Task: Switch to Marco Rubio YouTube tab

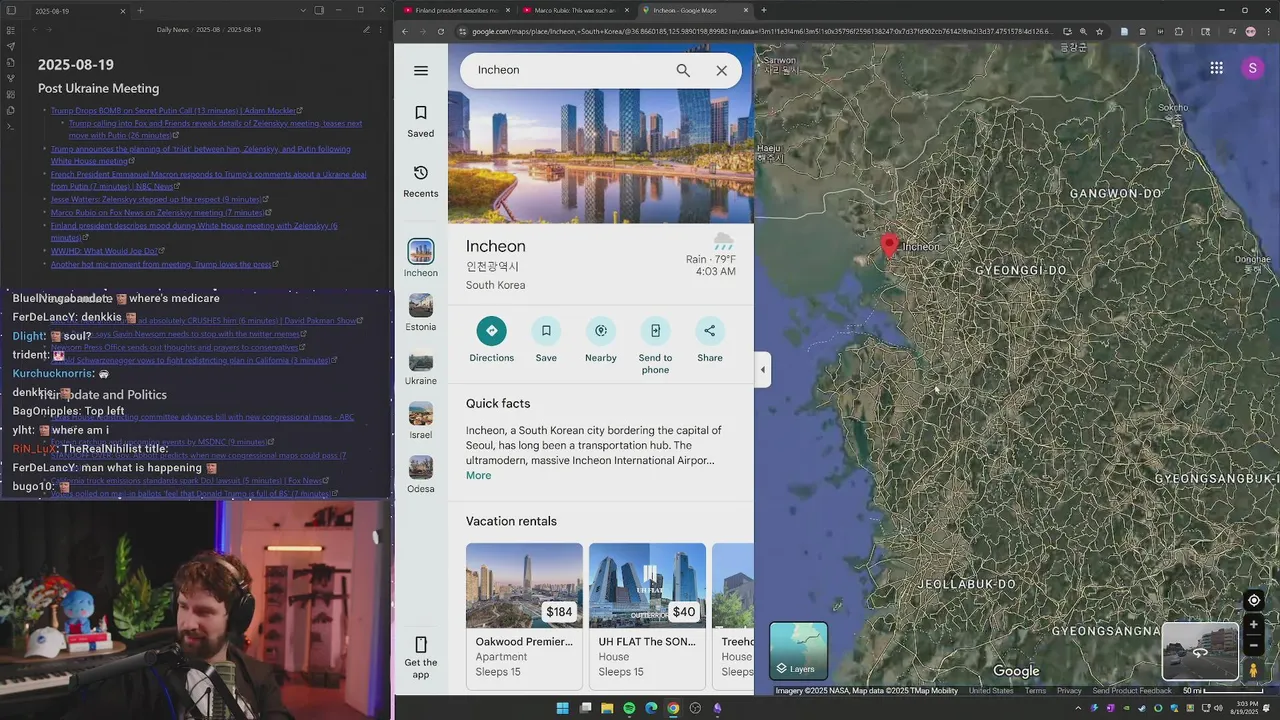Action: click(x=576, y=10)
